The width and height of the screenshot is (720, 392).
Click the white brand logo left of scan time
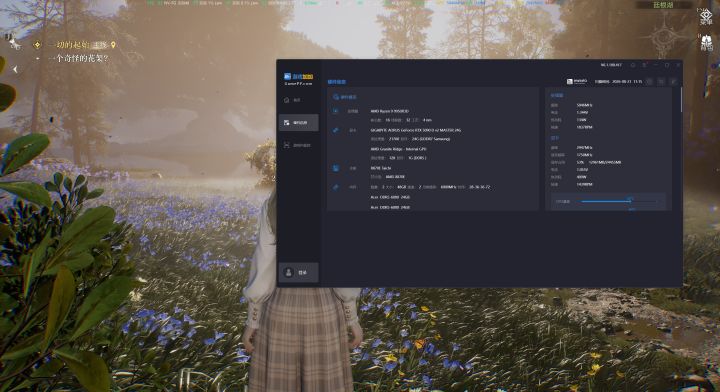coord(577,81)
